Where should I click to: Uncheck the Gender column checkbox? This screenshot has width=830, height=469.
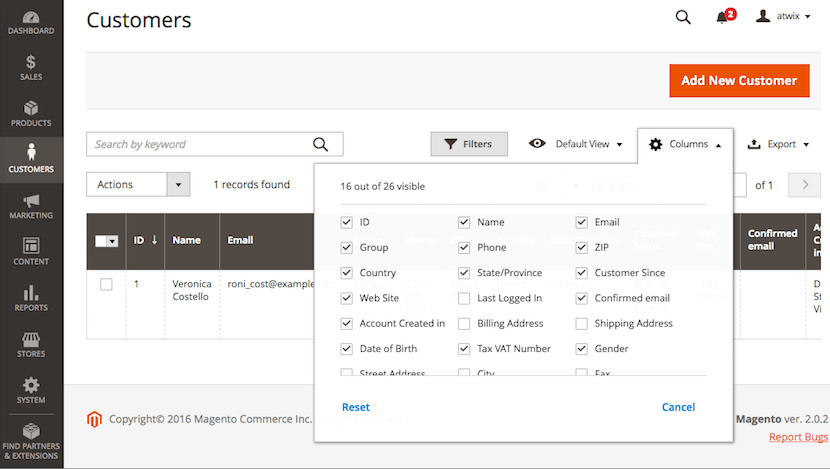(x=582, y=349)
